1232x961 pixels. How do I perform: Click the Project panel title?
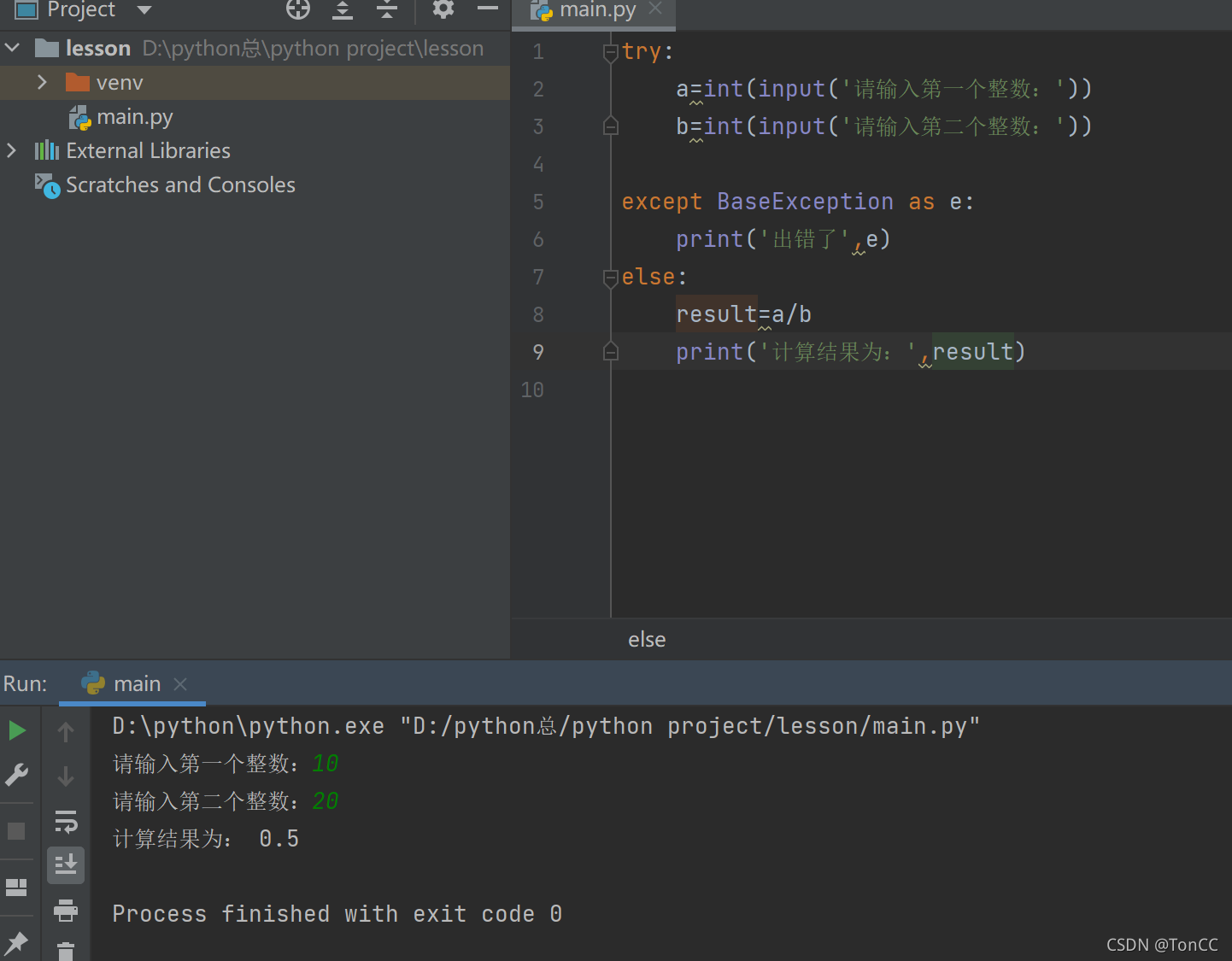(81, 9)
